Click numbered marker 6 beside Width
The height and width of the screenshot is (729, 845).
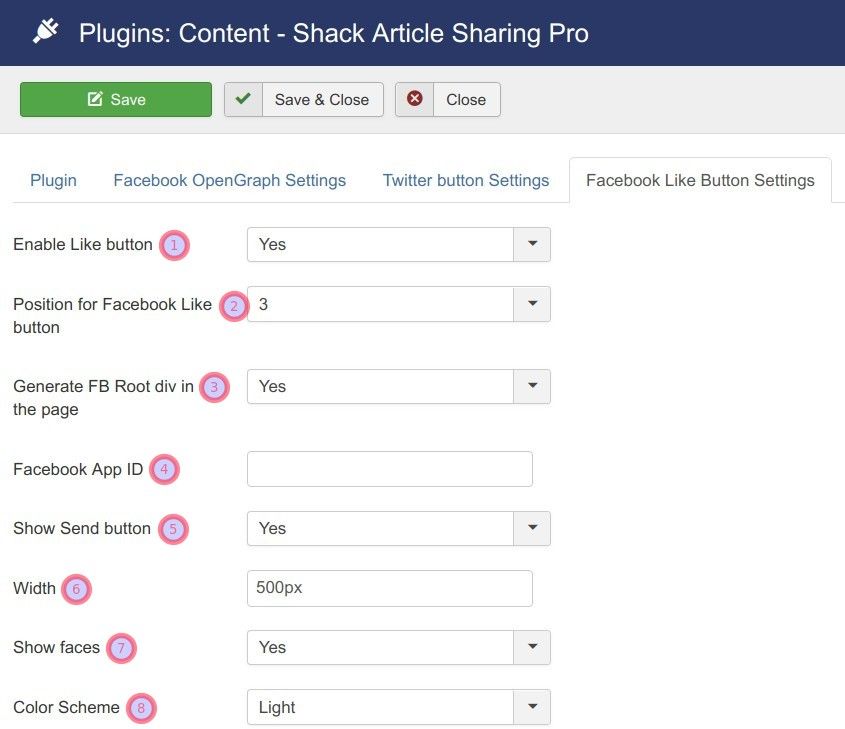point(76,589)
